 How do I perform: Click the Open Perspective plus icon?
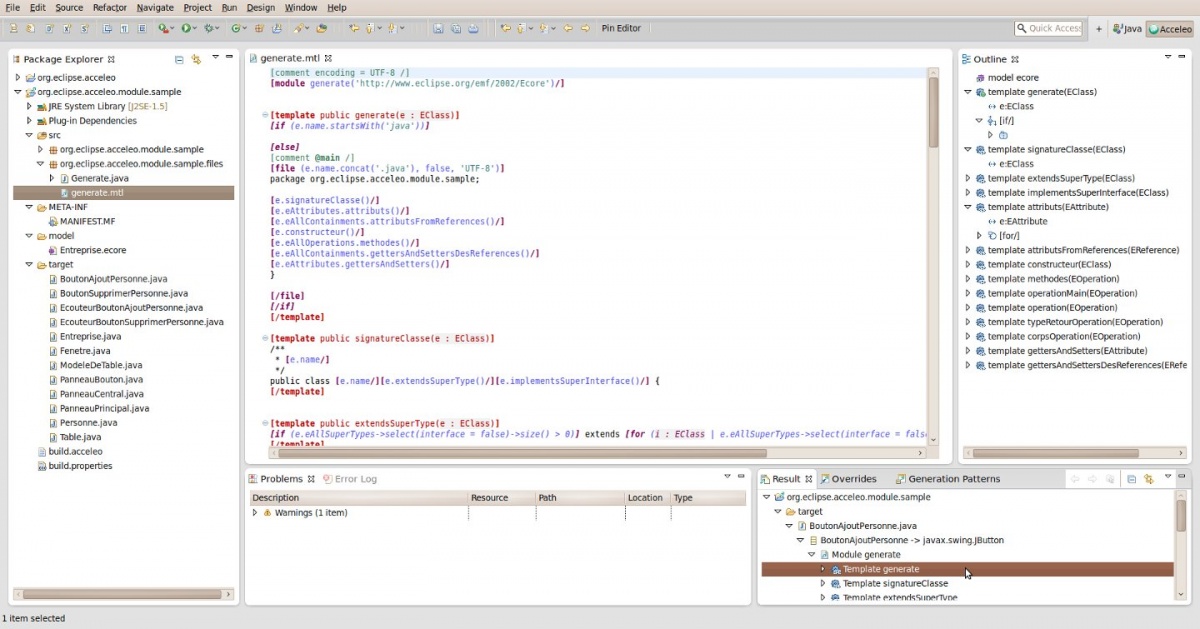1099,29
